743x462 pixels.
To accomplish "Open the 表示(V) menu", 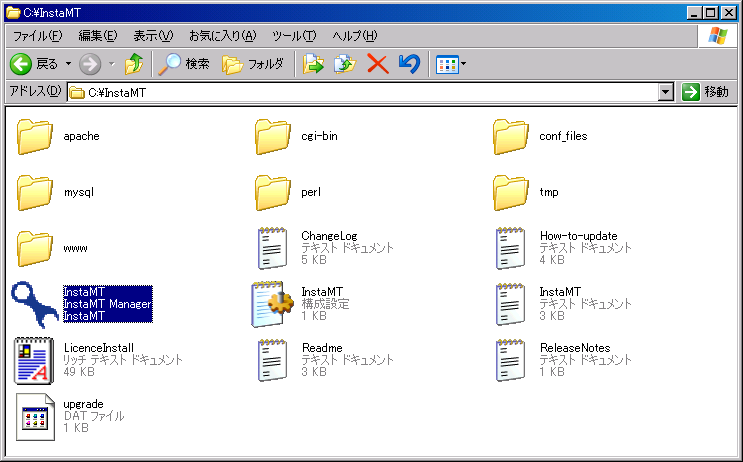I will 153,36.
